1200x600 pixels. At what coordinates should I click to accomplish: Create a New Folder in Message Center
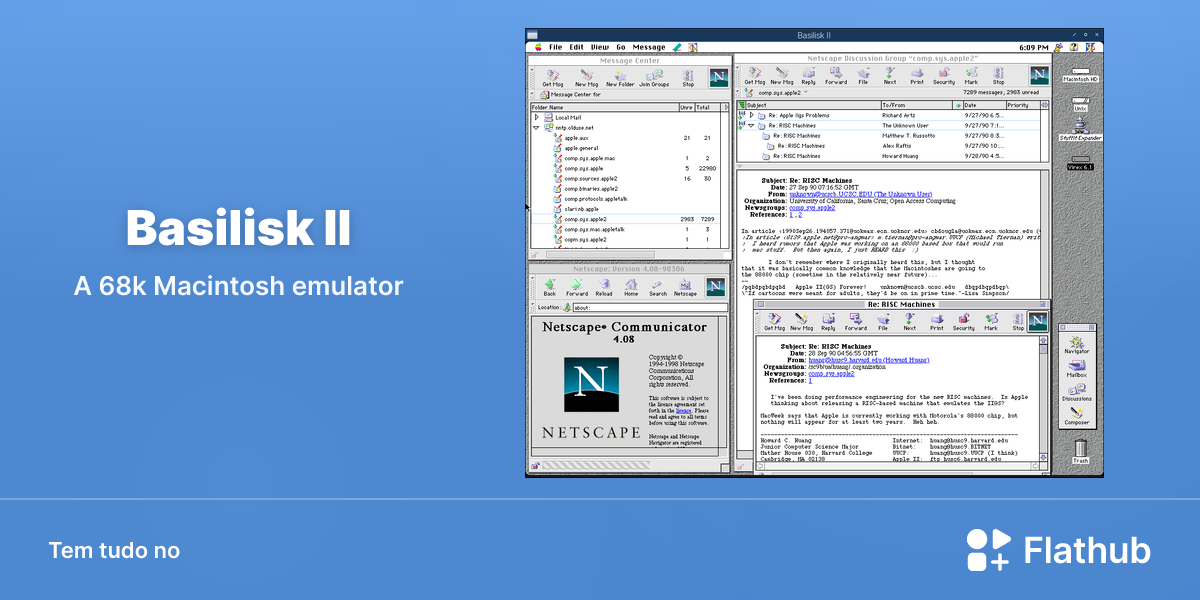point(620,78)
